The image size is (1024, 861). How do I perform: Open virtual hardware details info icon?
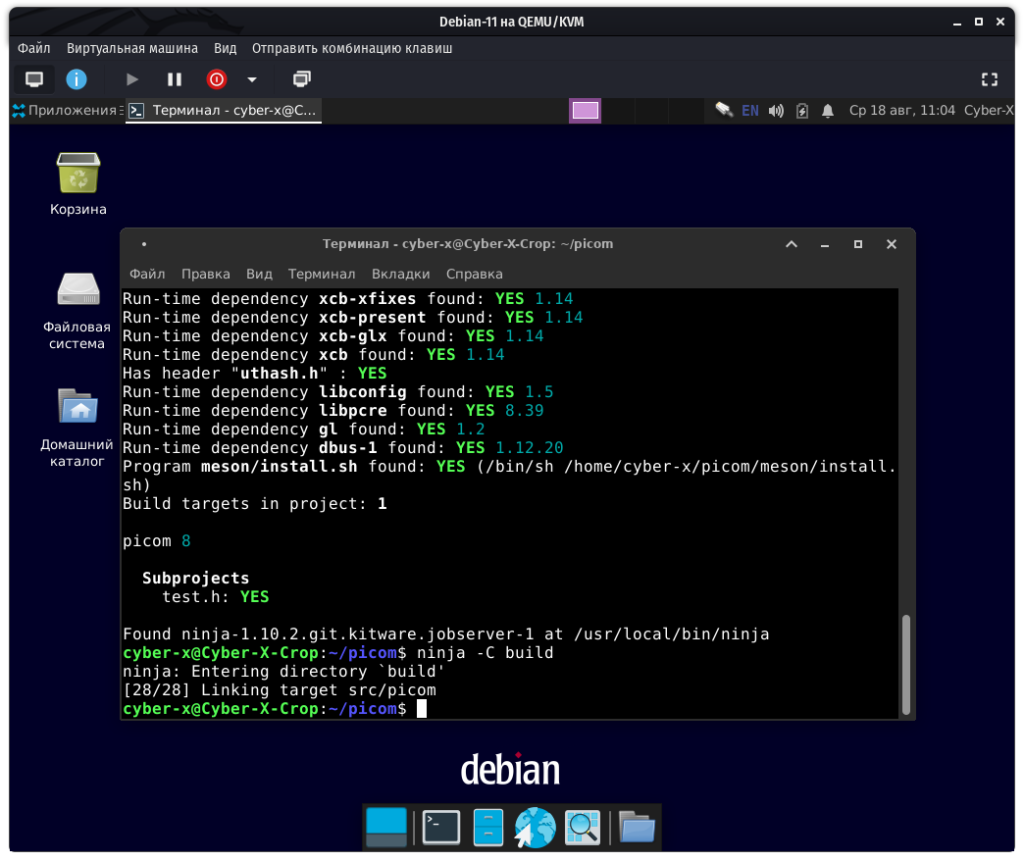(76, 79)
